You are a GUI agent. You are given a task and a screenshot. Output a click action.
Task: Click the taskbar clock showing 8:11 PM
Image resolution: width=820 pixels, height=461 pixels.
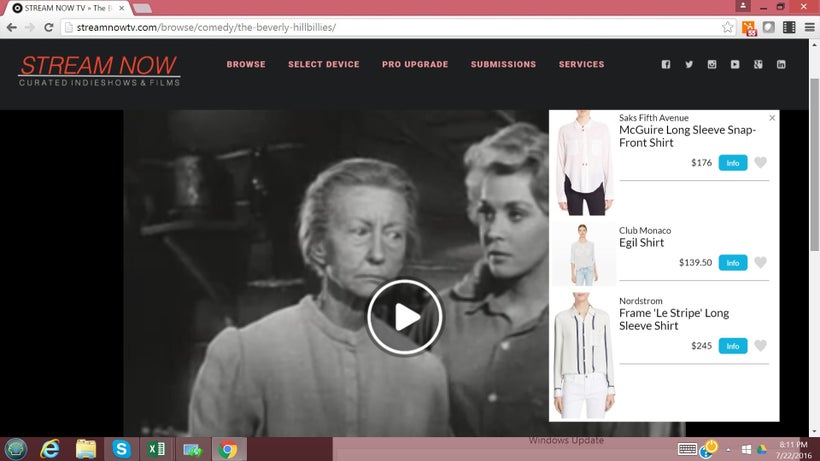point(793,450)
